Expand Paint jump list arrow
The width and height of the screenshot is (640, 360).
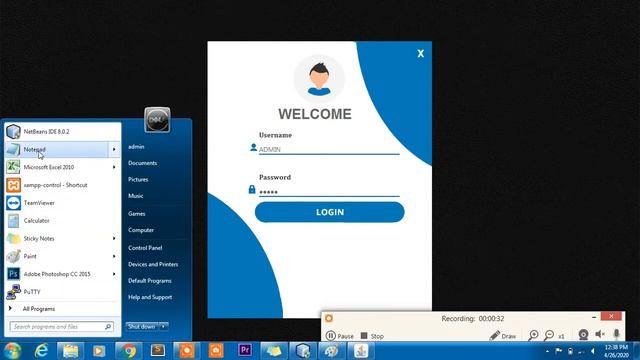click(114, 256)
